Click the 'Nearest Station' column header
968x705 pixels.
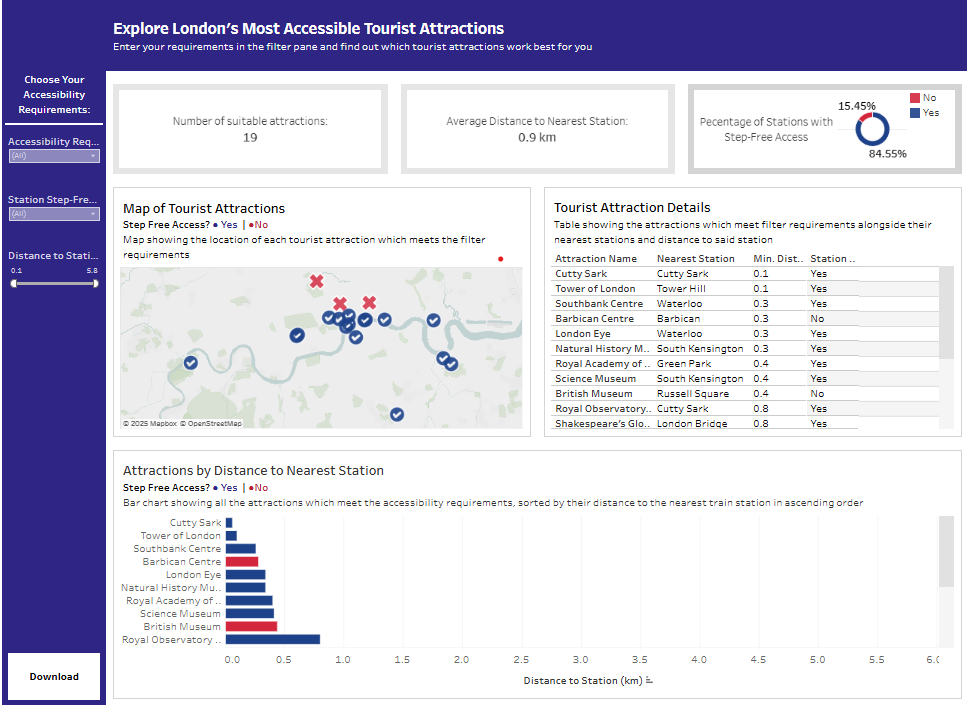click(x=695, y=259)
